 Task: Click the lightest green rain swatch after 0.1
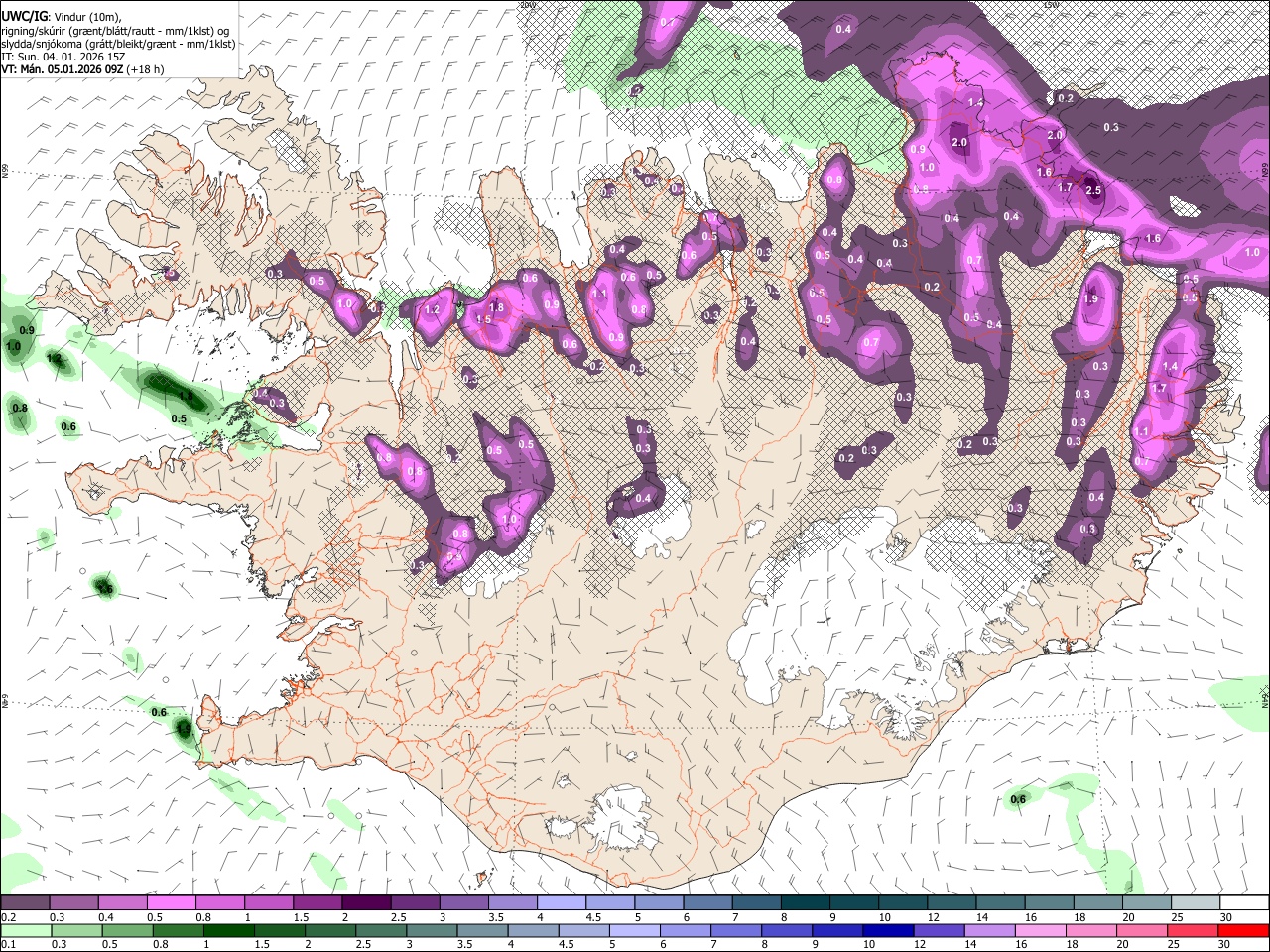click(26, 930)
